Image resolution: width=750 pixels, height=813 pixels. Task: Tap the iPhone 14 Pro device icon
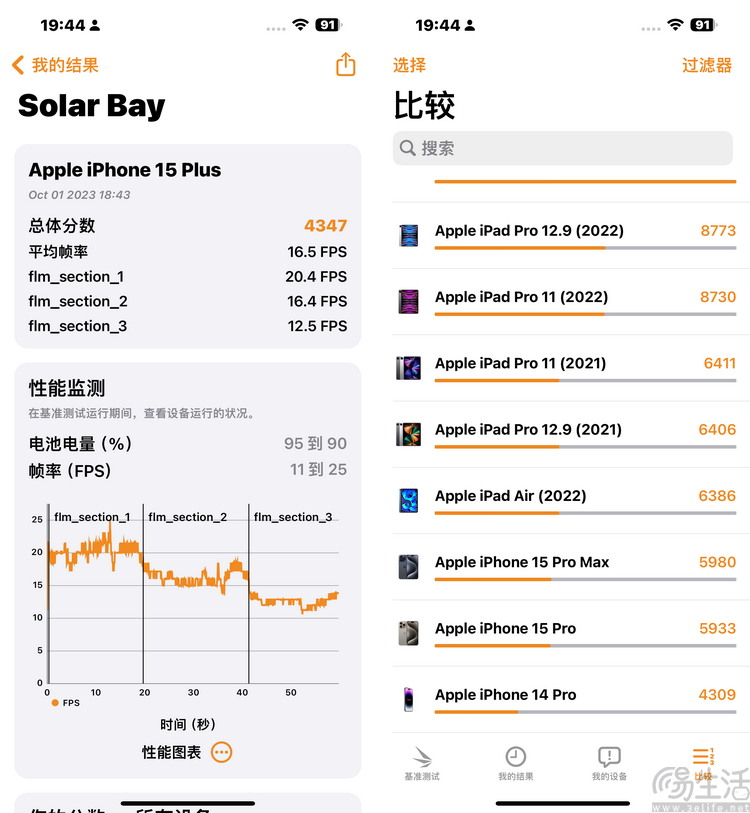pos(409,699)
